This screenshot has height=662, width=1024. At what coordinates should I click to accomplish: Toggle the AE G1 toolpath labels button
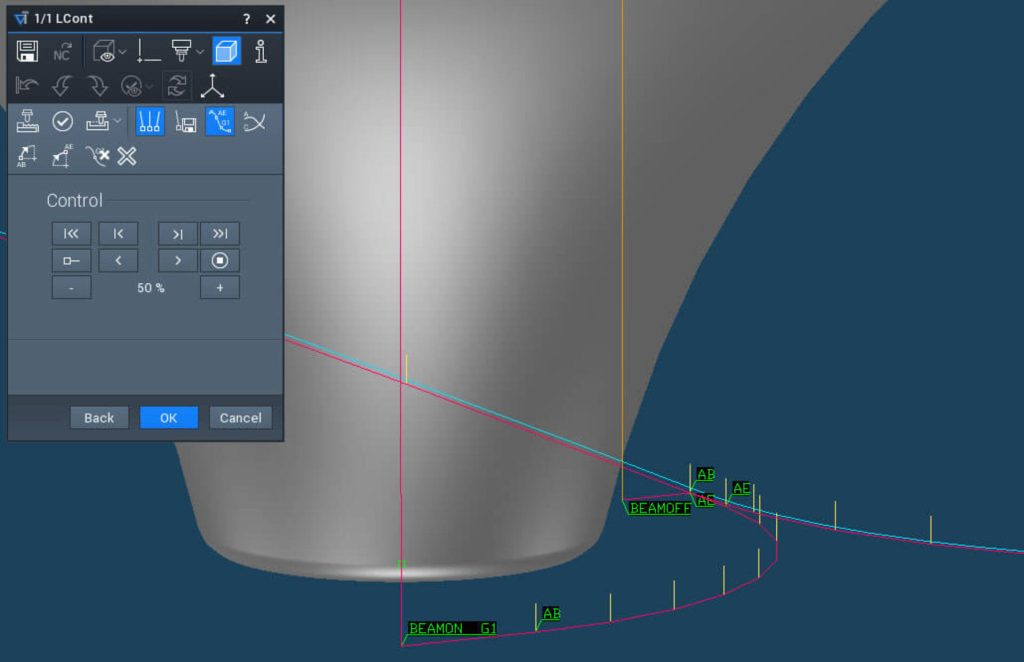coord(220,121)
